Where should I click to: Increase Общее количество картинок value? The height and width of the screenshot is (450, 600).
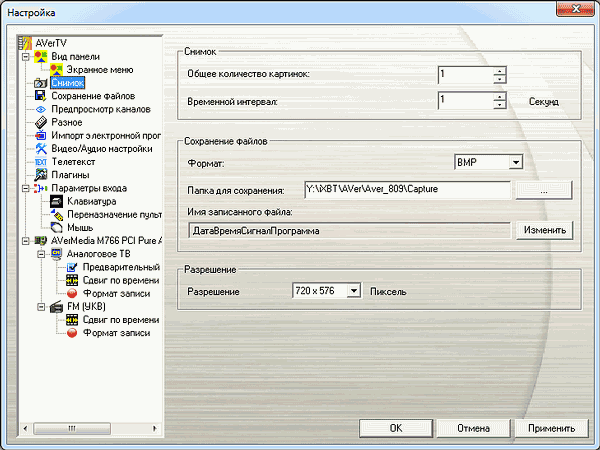500,70
